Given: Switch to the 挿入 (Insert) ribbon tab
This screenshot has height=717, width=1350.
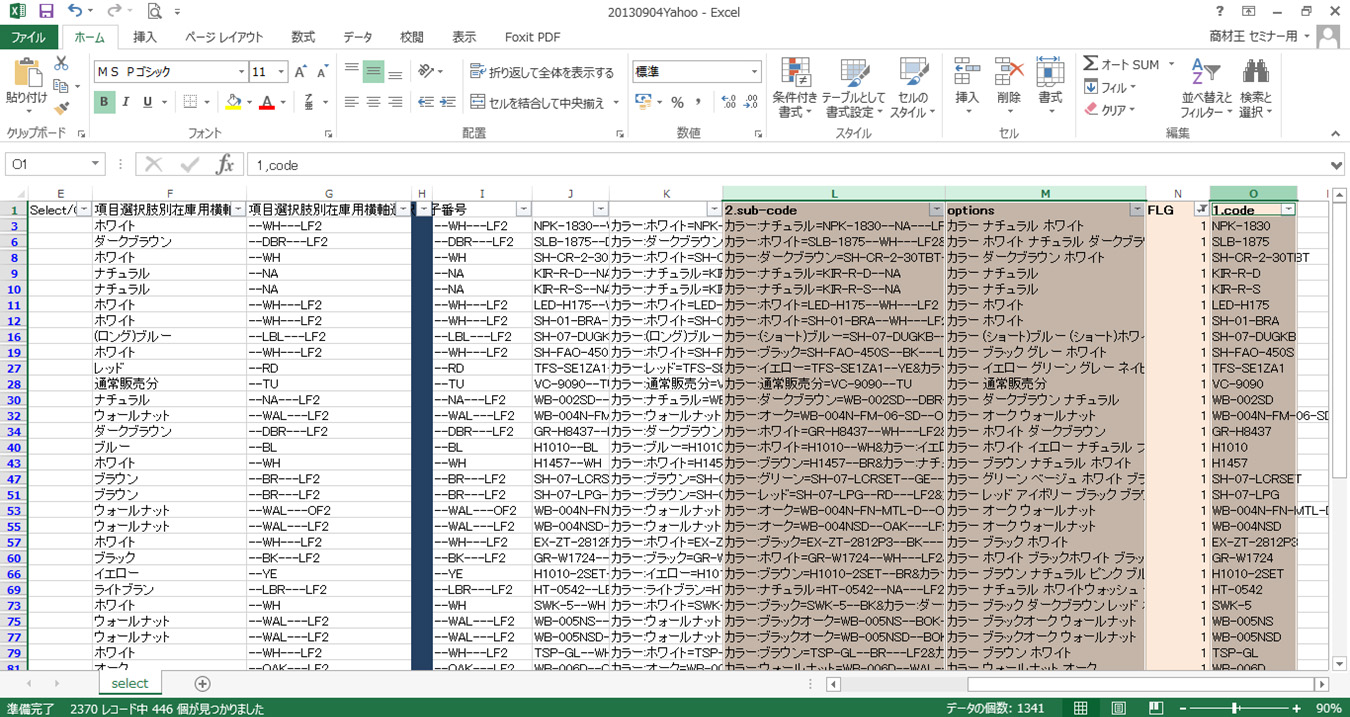Looking at the screenshot, I should click(x=145, y=37).
